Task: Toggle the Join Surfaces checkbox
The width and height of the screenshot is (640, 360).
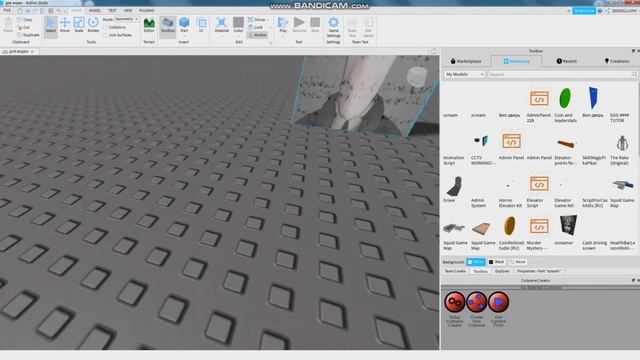Action: [x=105, y=35]
